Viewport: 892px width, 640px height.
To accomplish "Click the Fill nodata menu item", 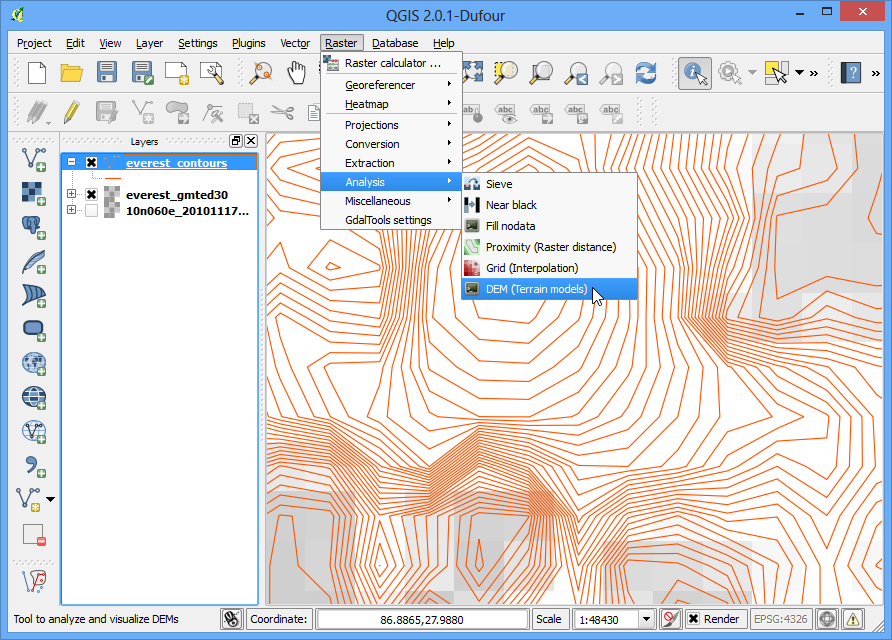I will click(x=550, y=226).
